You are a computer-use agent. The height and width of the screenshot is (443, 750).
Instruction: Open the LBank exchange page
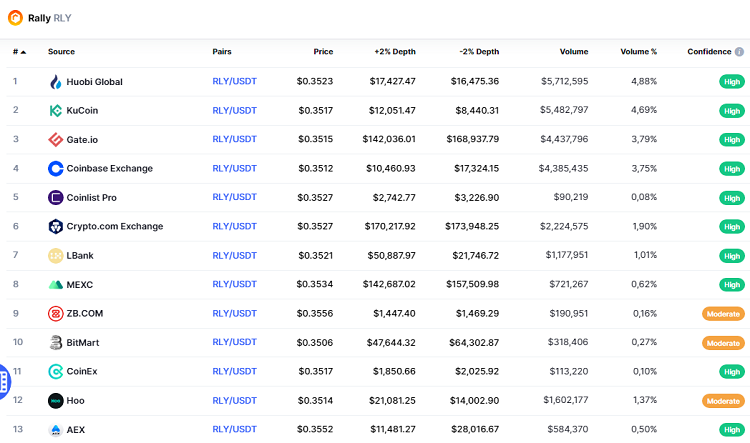tap(79, 256)
